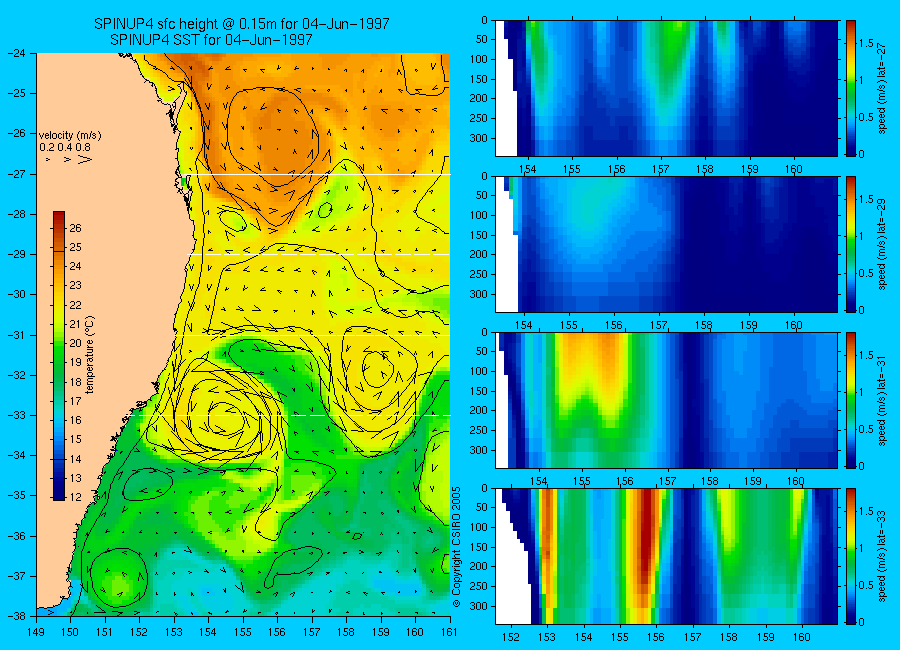Click the title 'SPINUP4 sfc height @ 0.15m for 04-Jun-1997'
This screenshot has width=900, height=650.
tap(242, 24)
